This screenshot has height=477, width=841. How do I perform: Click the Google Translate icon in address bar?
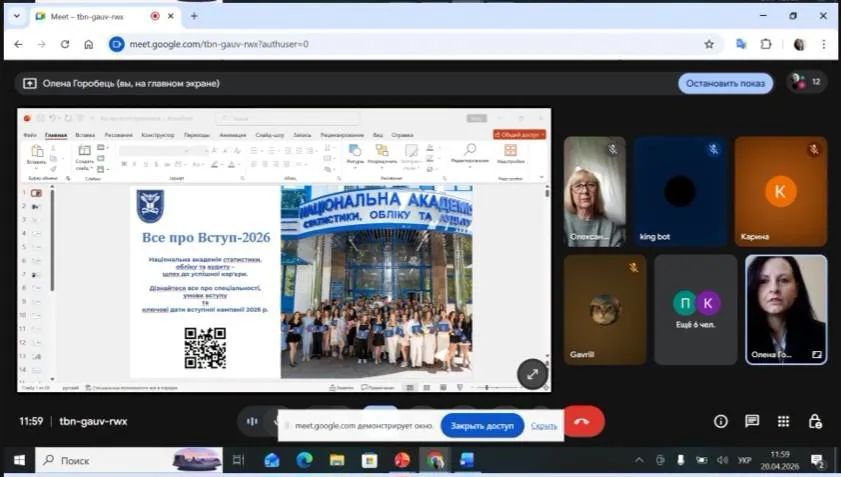pyautogui.click(x=740, y=44)
